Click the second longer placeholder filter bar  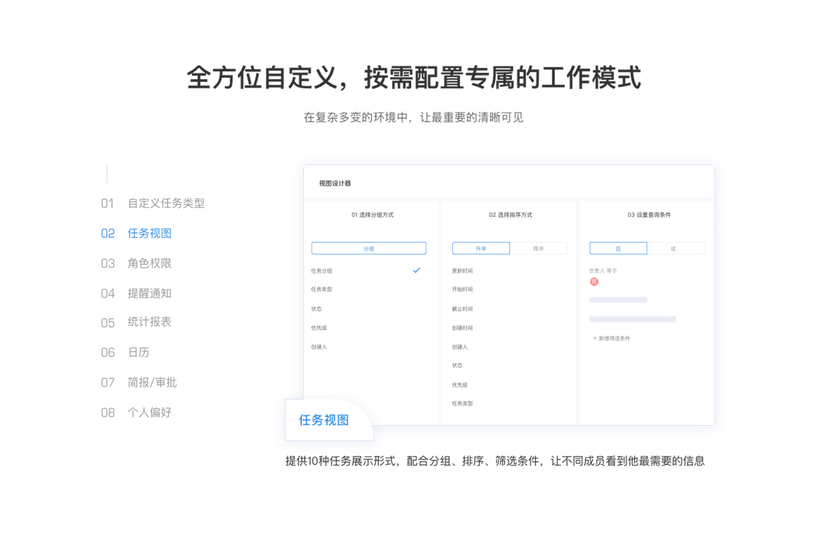pos(633,320)
